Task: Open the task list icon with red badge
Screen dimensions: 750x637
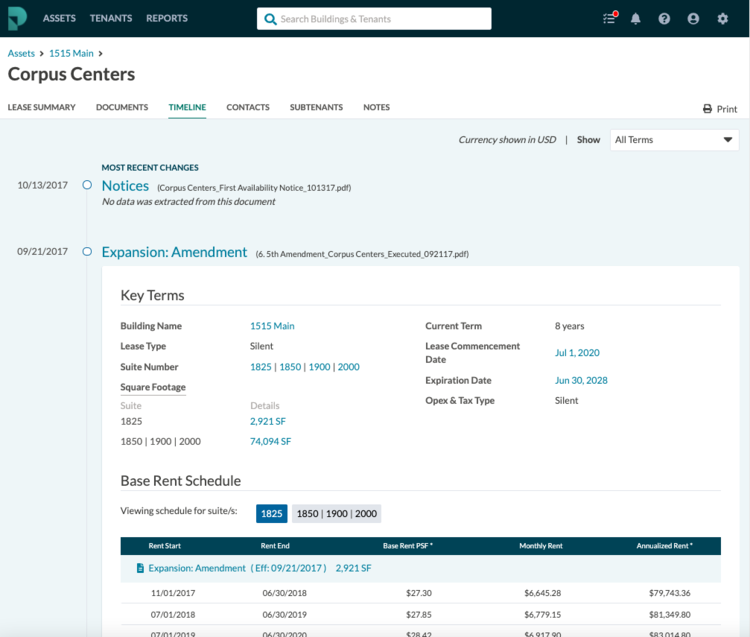Action: pyautogui.click(x=610, y=18)
